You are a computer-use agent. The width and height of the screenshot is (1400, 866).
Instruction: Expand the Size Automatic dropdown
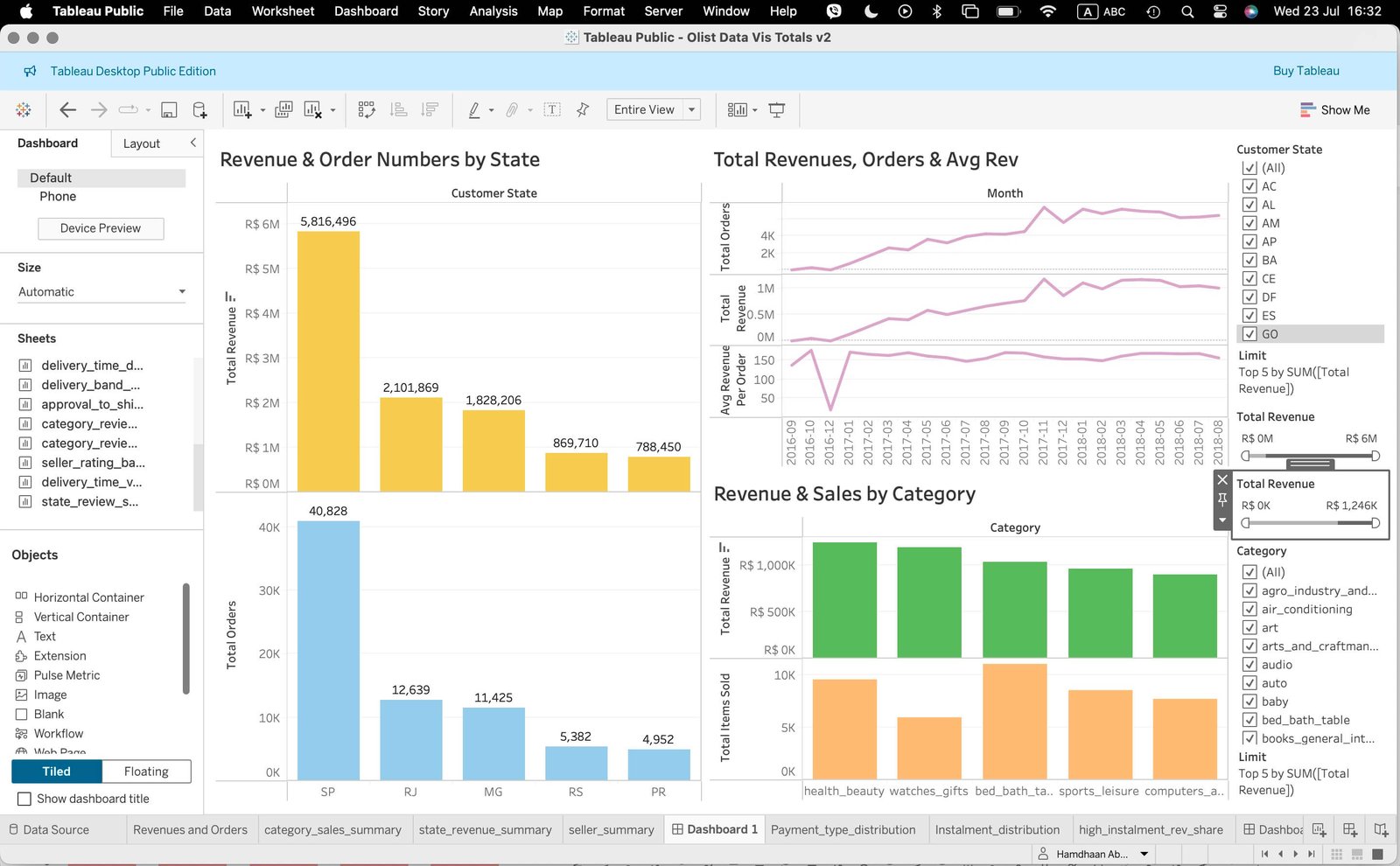[x=182, y=292]
